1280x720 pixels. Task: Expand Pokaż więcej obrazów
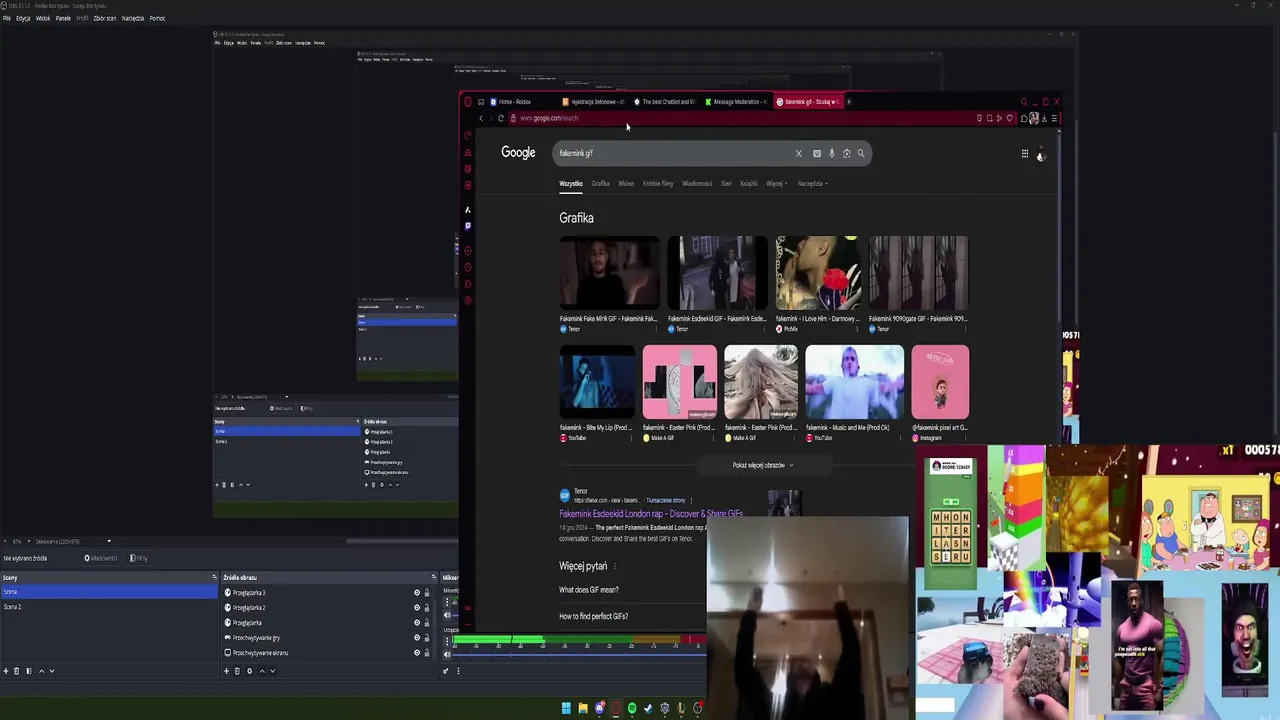pyautogui.click(x=763, y=465)
